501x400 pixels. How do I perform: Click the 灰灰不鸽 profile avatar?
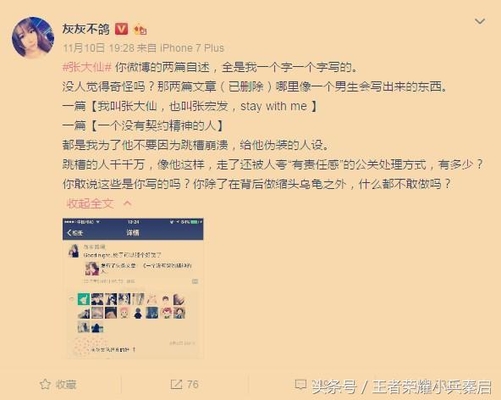(33, 38)
